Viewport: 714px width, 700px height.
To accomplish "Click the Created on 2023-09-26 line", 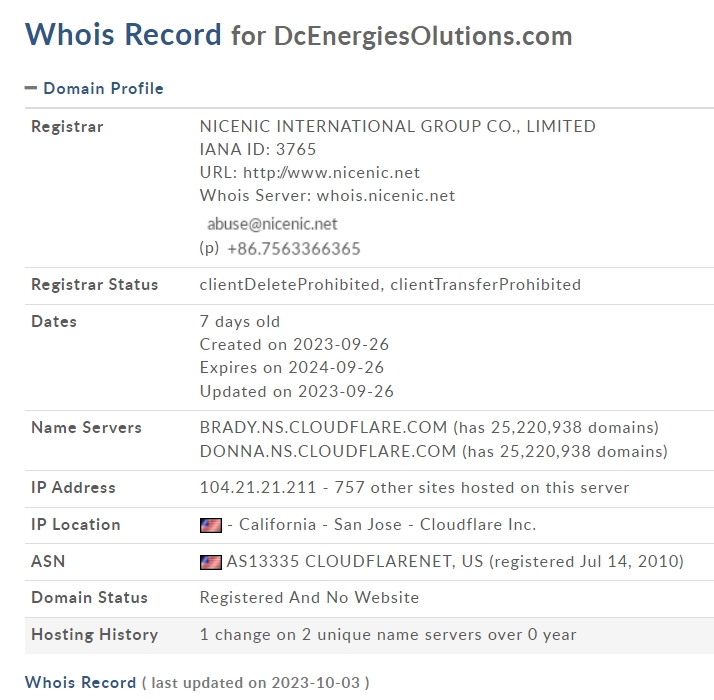I will point(294,344).
